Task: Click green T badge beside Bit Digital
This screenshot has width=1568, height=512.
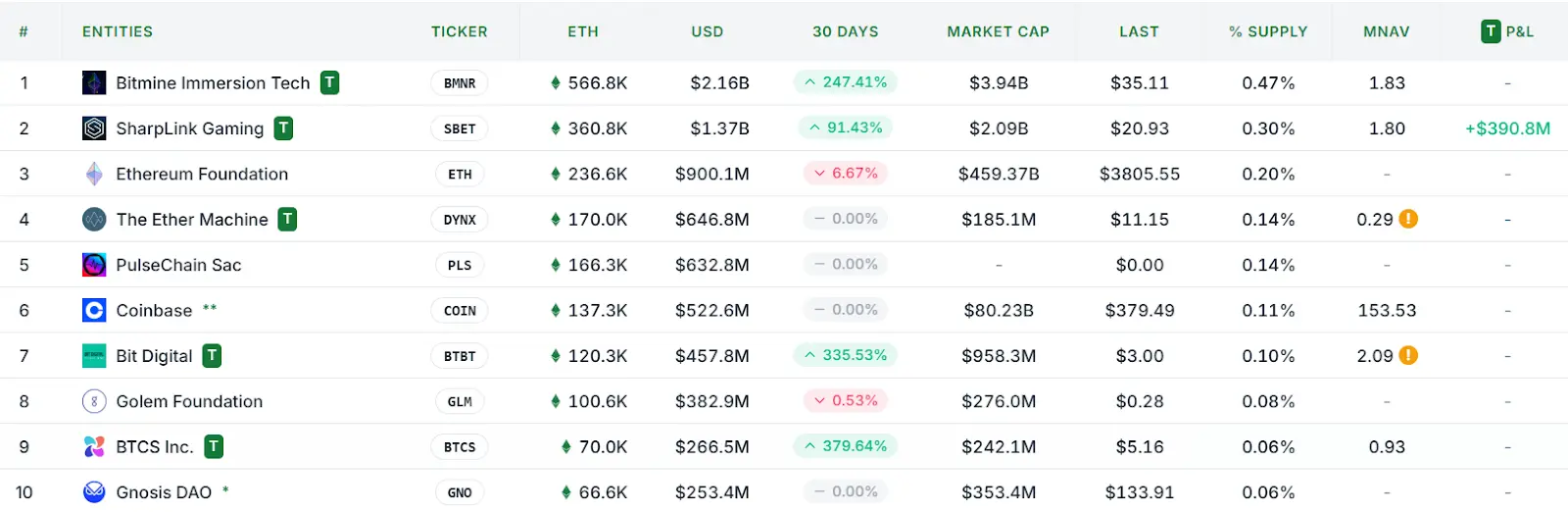Action: (x=212, y=355)
